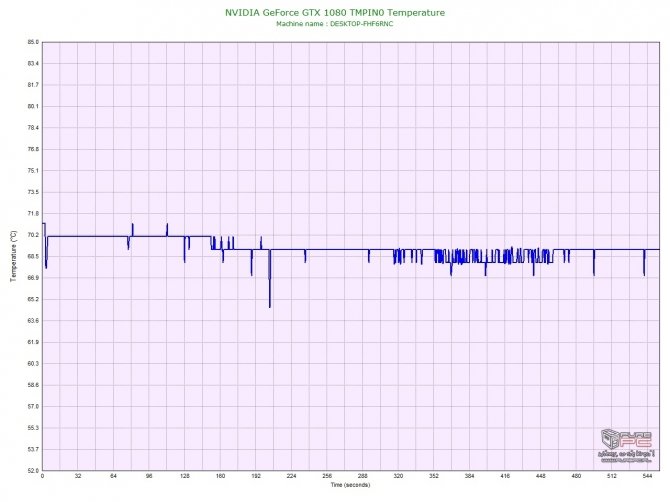Click the 75.1 y-axis value
Screen dimensions: 670x502
point(33,171)
